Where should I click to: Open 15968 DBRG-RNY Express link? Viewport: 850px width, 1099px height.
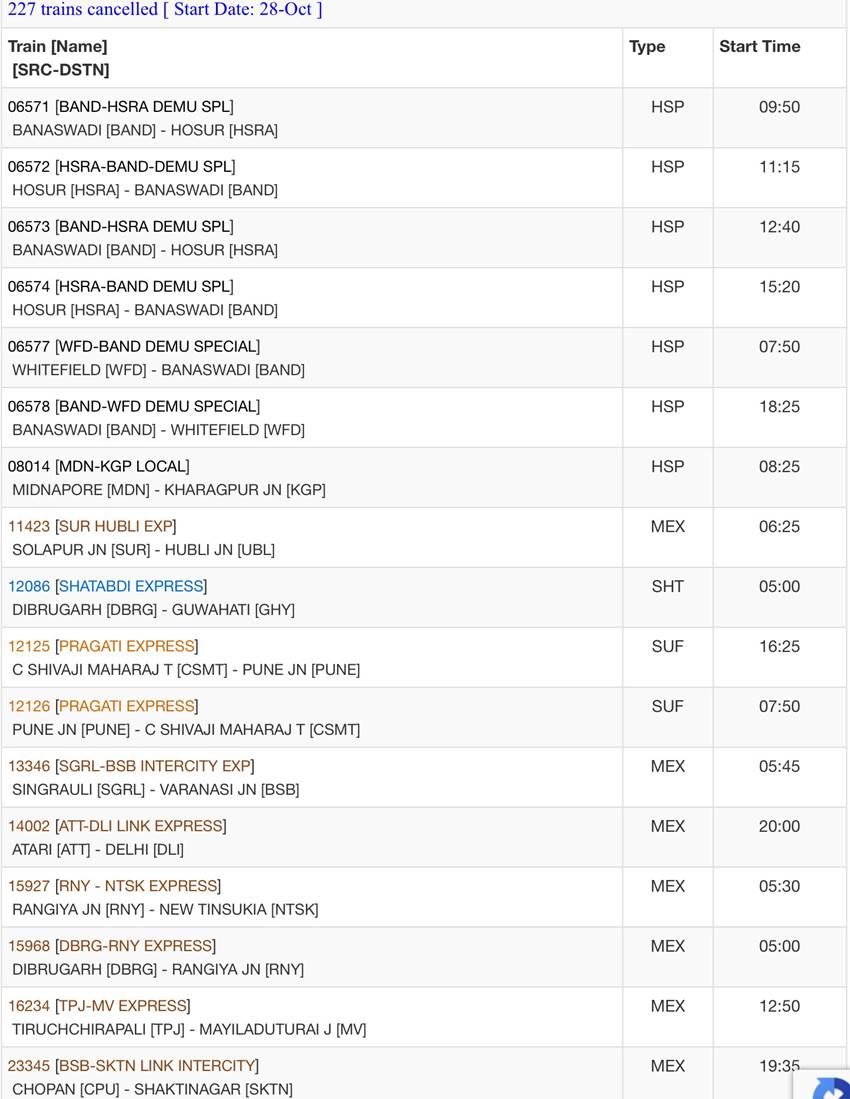[111, 946]
